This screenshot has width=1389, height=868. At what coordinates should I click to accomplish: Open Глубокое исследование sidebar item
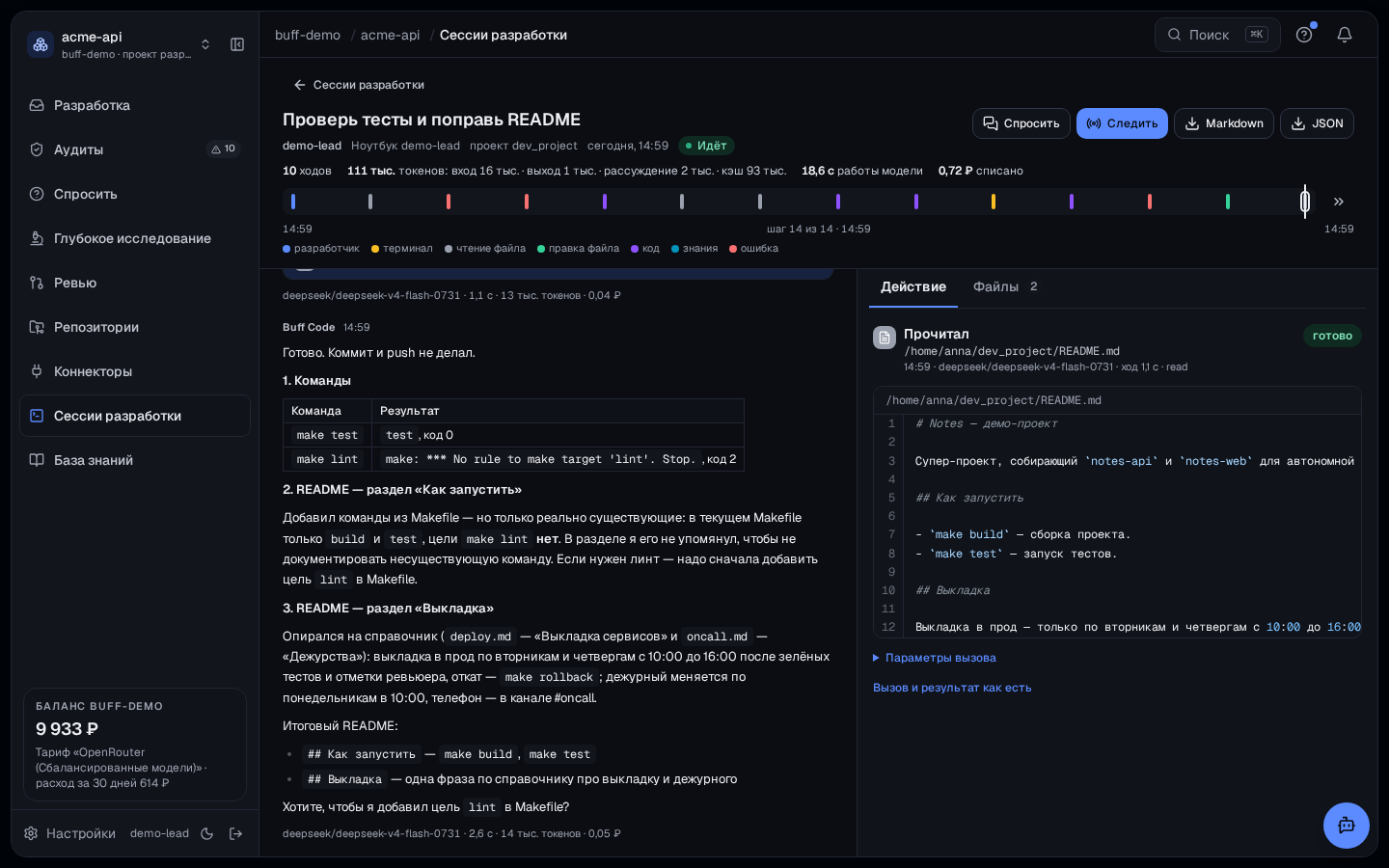(x=135, y=238)
